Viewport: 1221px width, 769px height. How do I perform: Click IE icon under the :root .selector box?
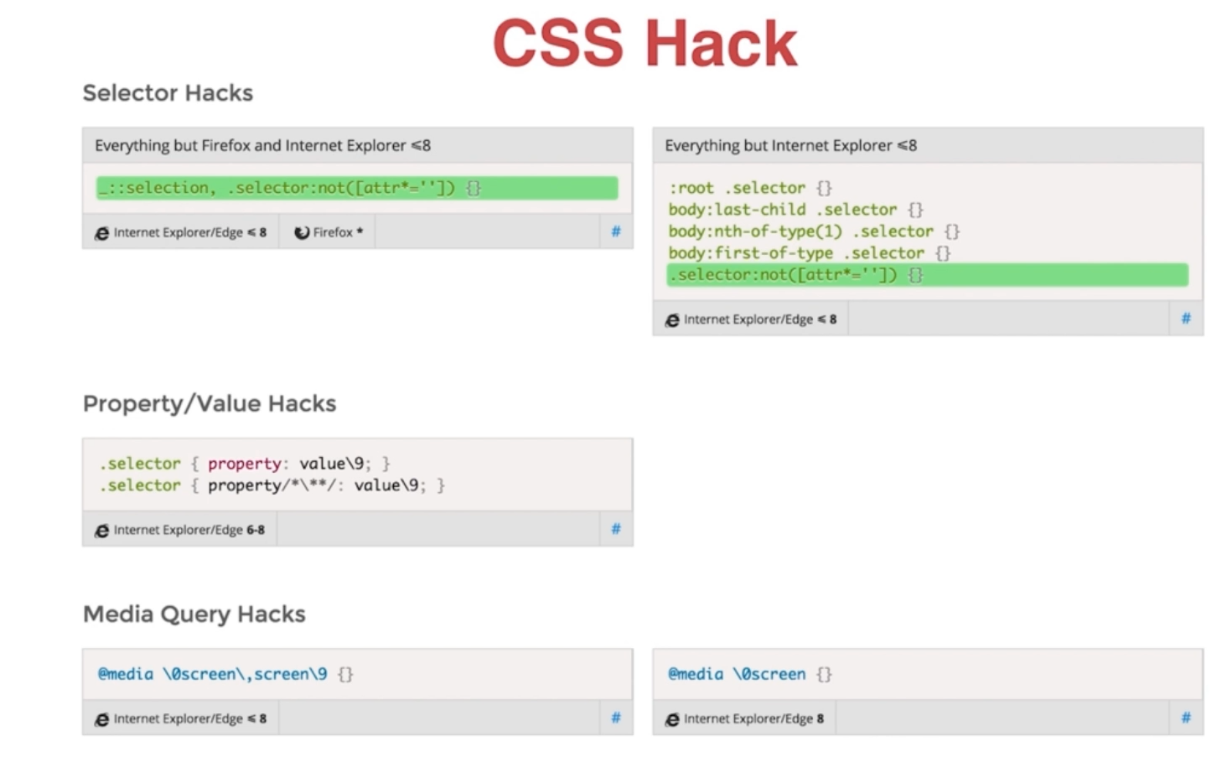(x=672, y=320)
